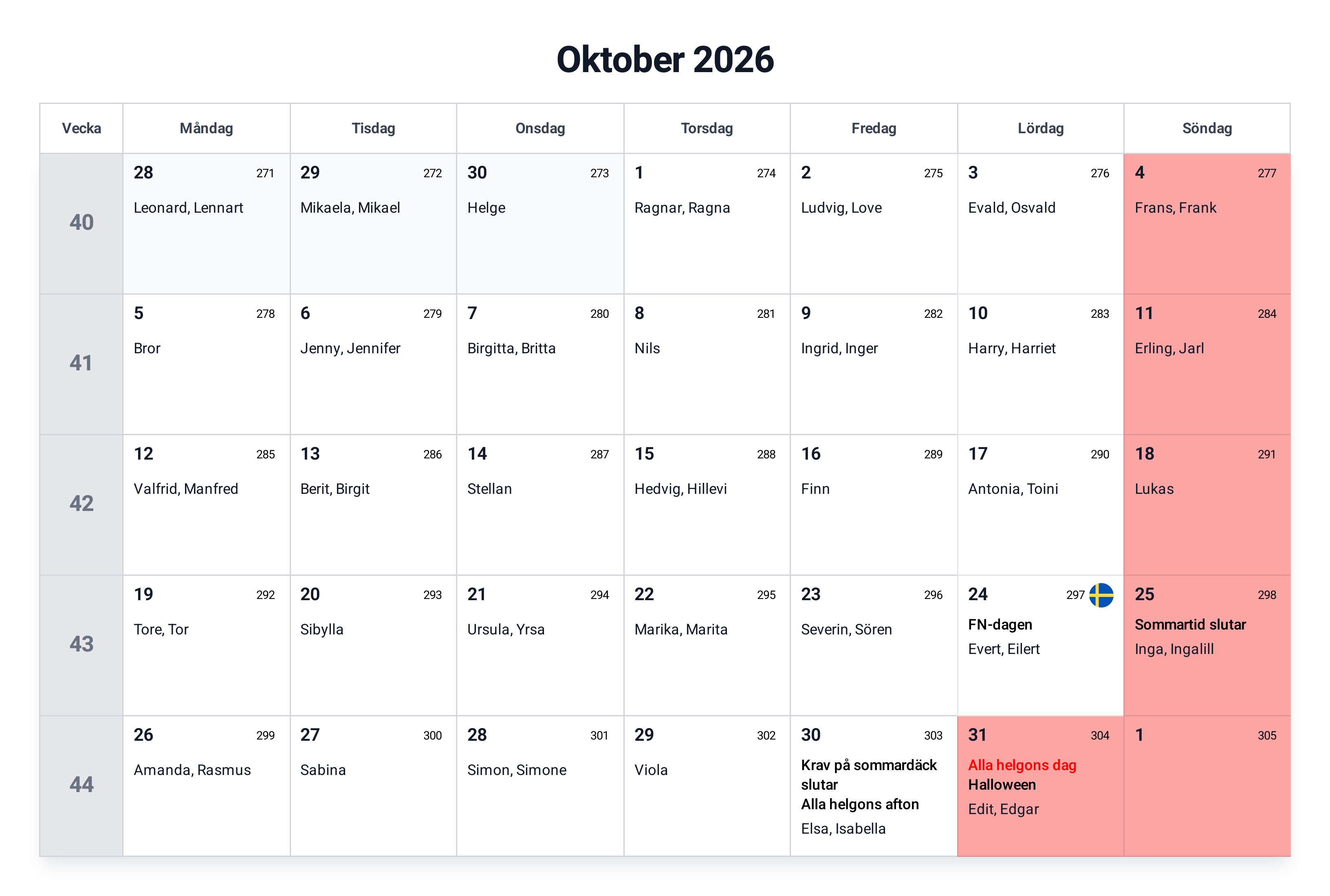Open October 14 name day Stellan
Viewport: 1330px width, 896px height.
coord(489,489)
